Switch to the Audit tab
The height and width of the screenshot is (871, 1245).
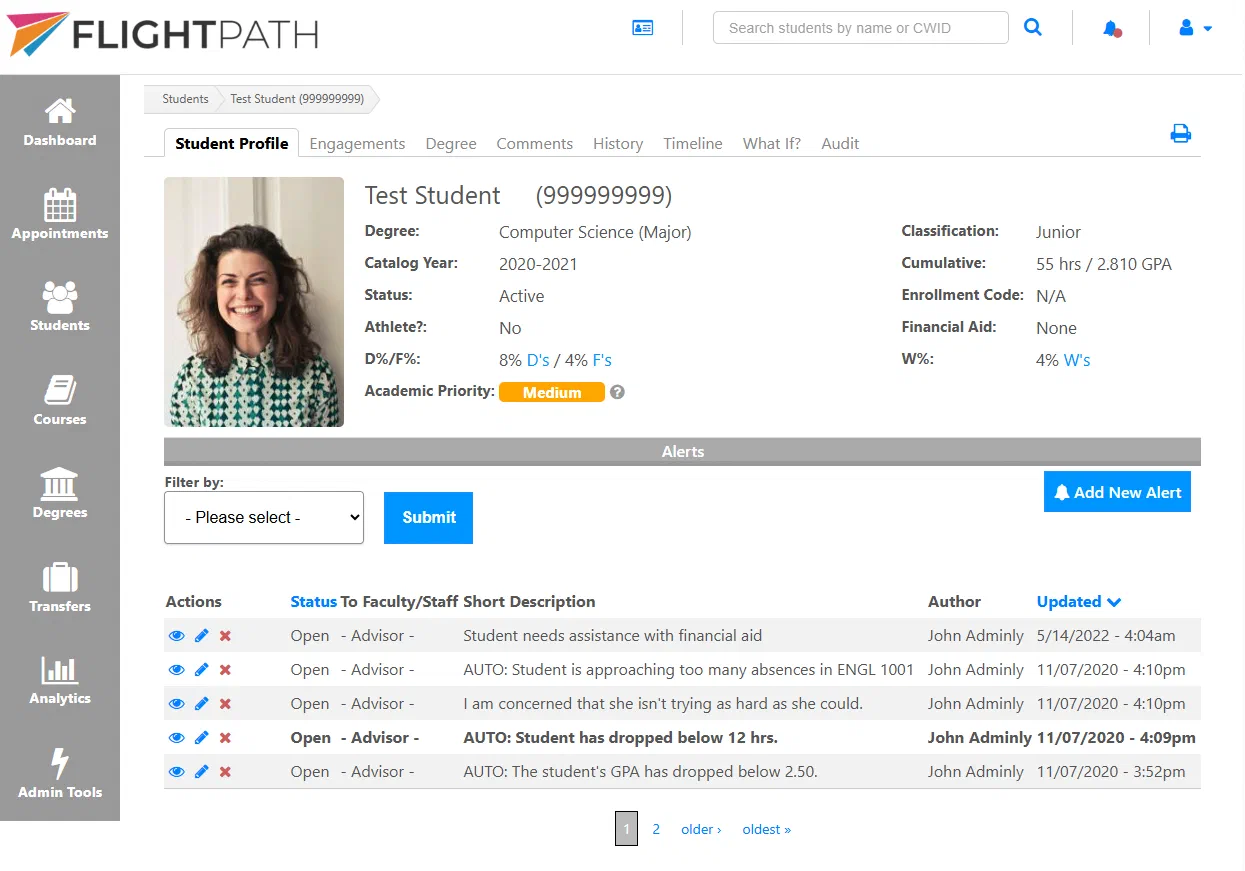(x=840, y=143)
